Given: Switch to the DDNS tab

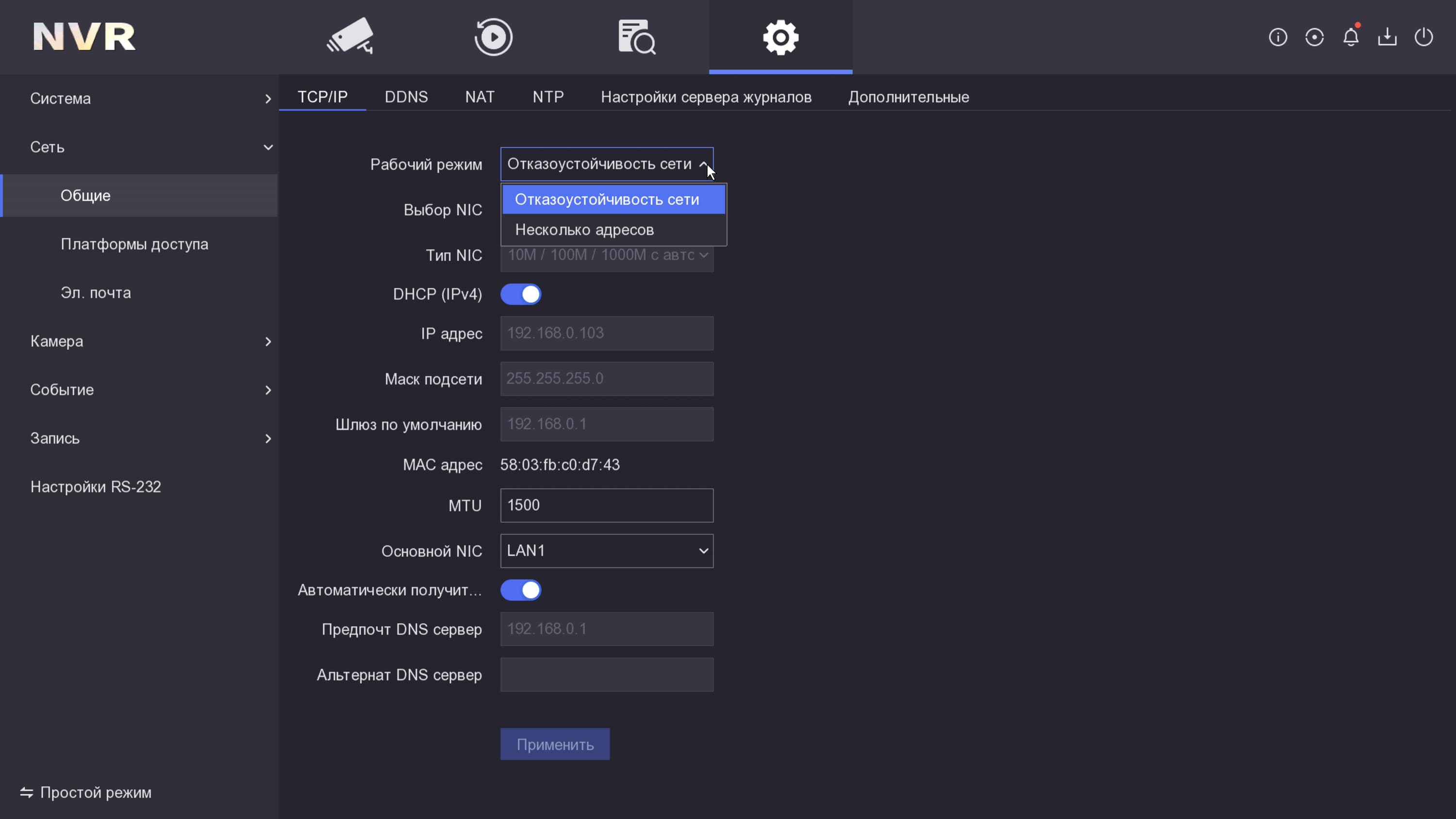Looking at the screenshot, I should [406, 97].
